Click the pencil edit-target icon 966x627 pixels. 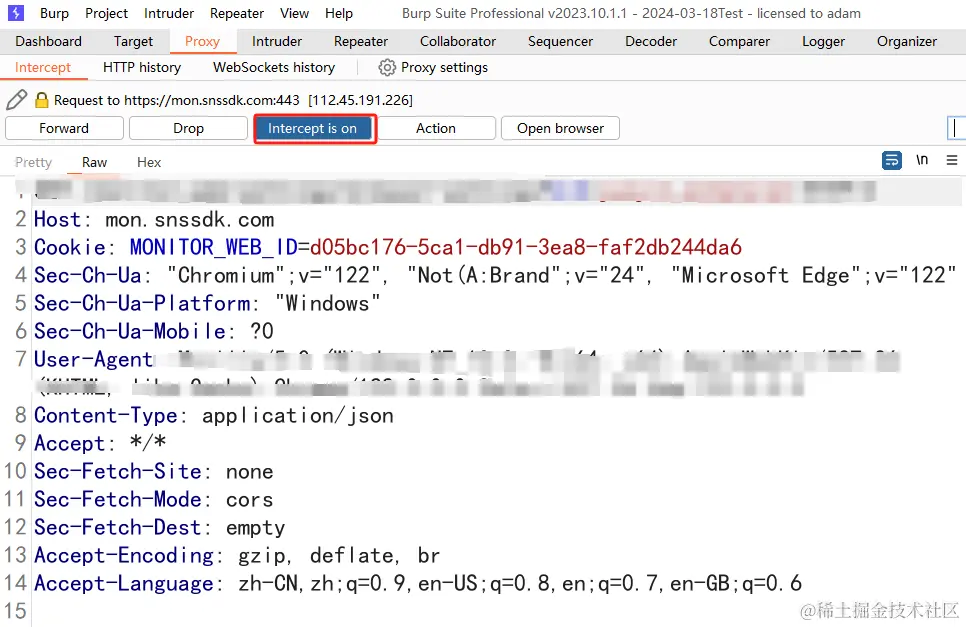coord(17,100)
